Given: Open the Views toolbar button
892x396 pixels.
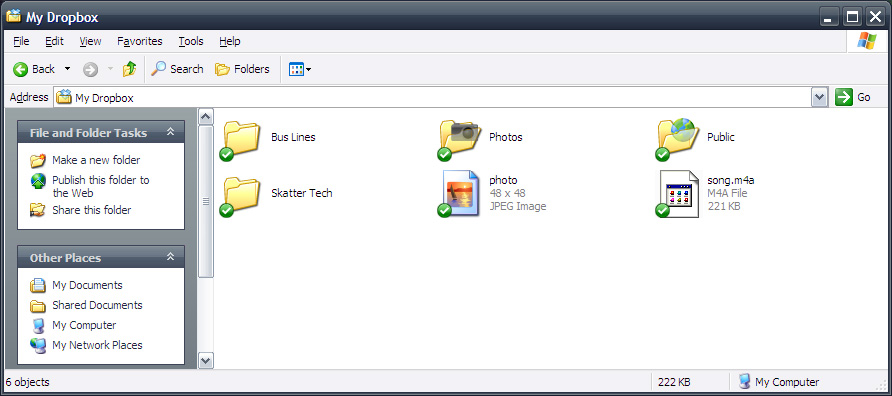Looking at the screenshot, I should pos(300,69).
